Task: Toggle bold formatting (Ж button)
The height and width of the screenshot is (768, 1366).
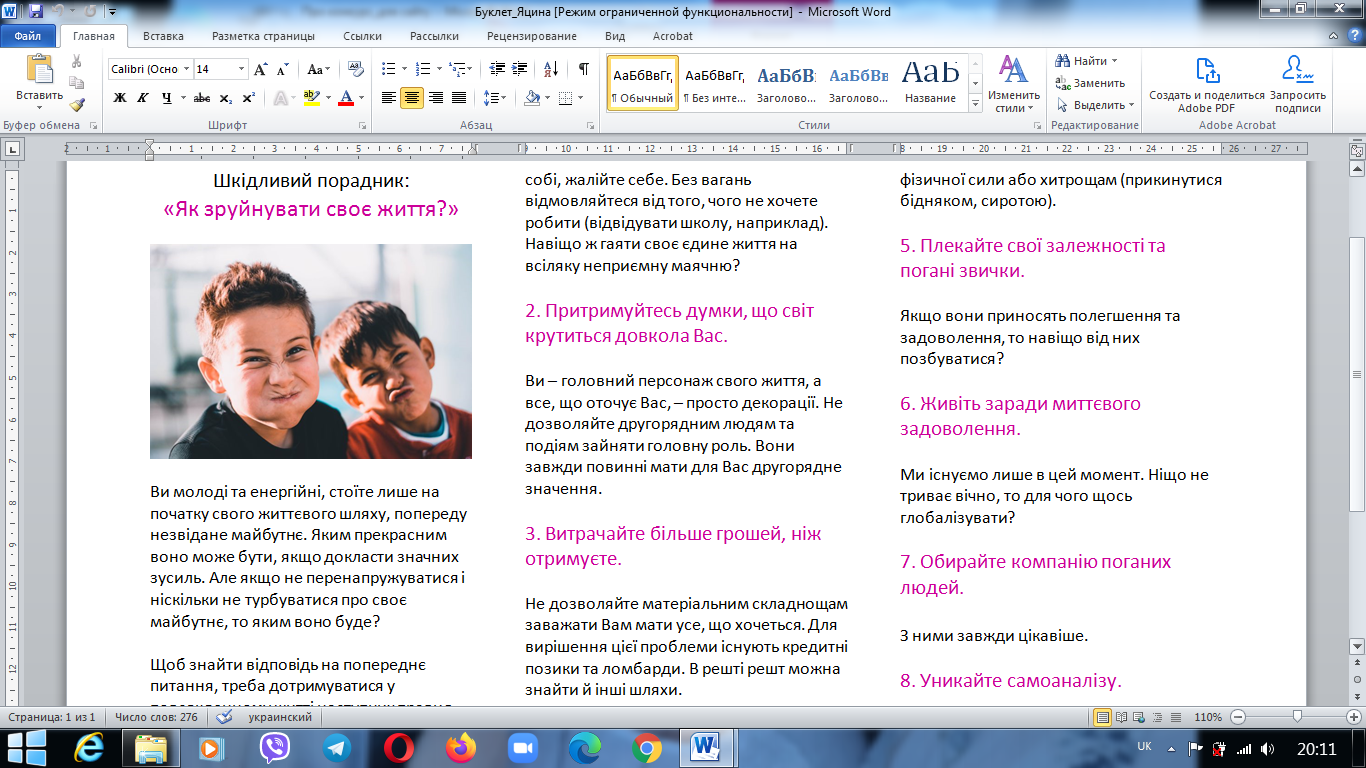Action: click(120, 98)
